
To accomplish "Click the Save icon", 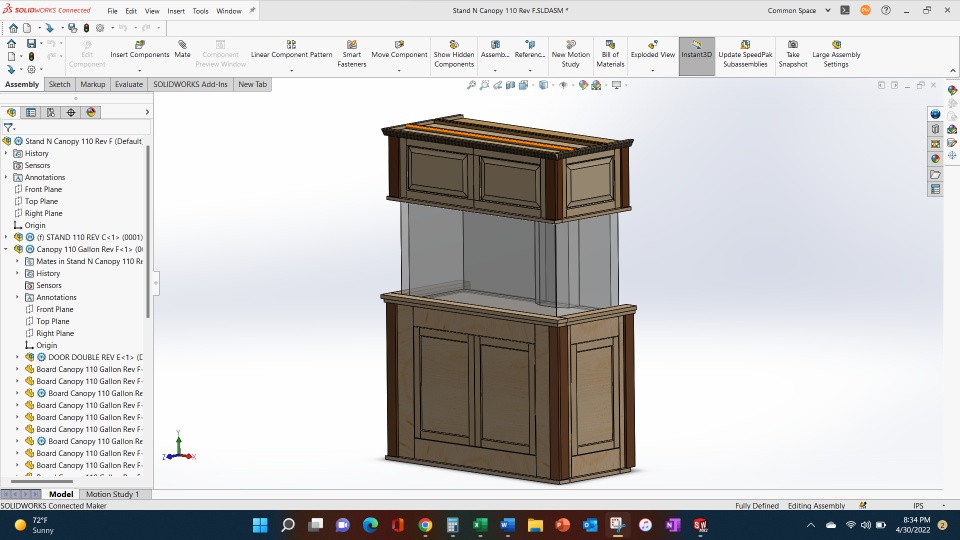I will 31,43.
